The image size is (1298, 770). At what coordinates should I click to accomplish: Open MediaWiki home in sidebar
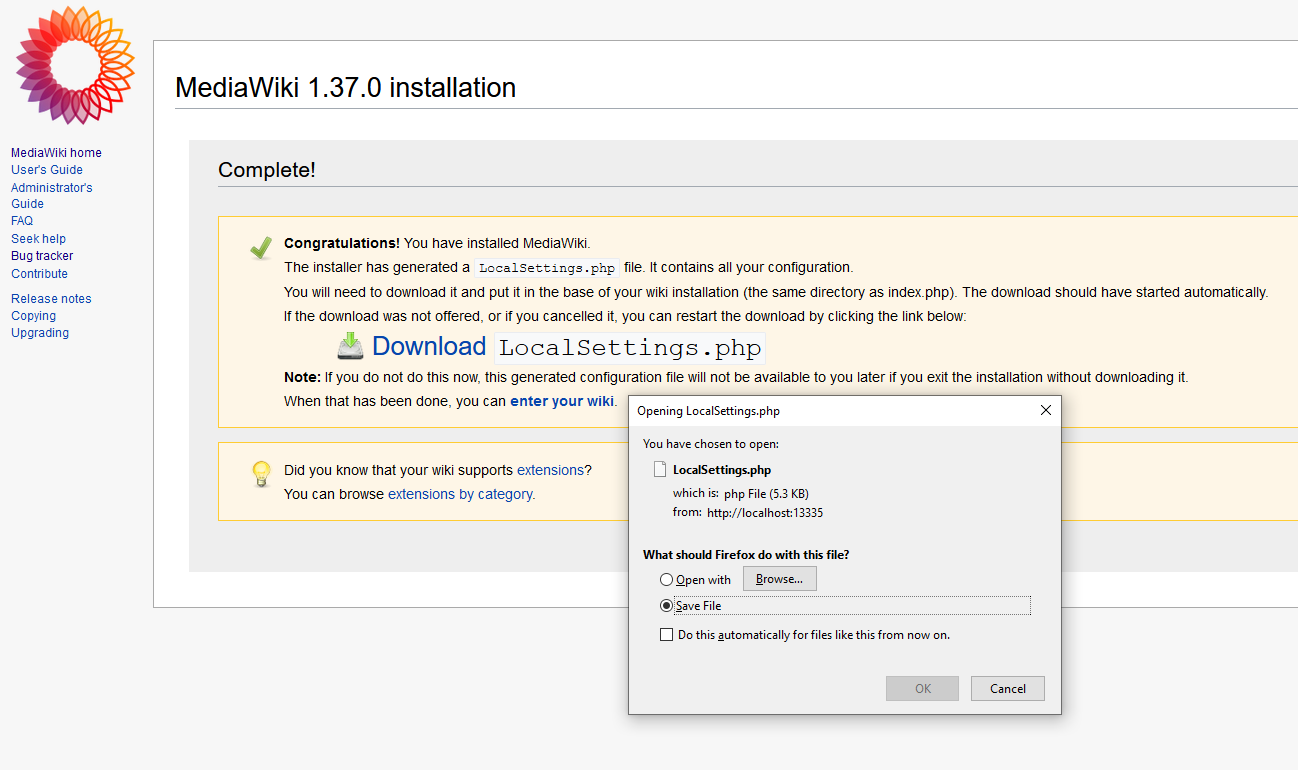(x=56, y=153)
